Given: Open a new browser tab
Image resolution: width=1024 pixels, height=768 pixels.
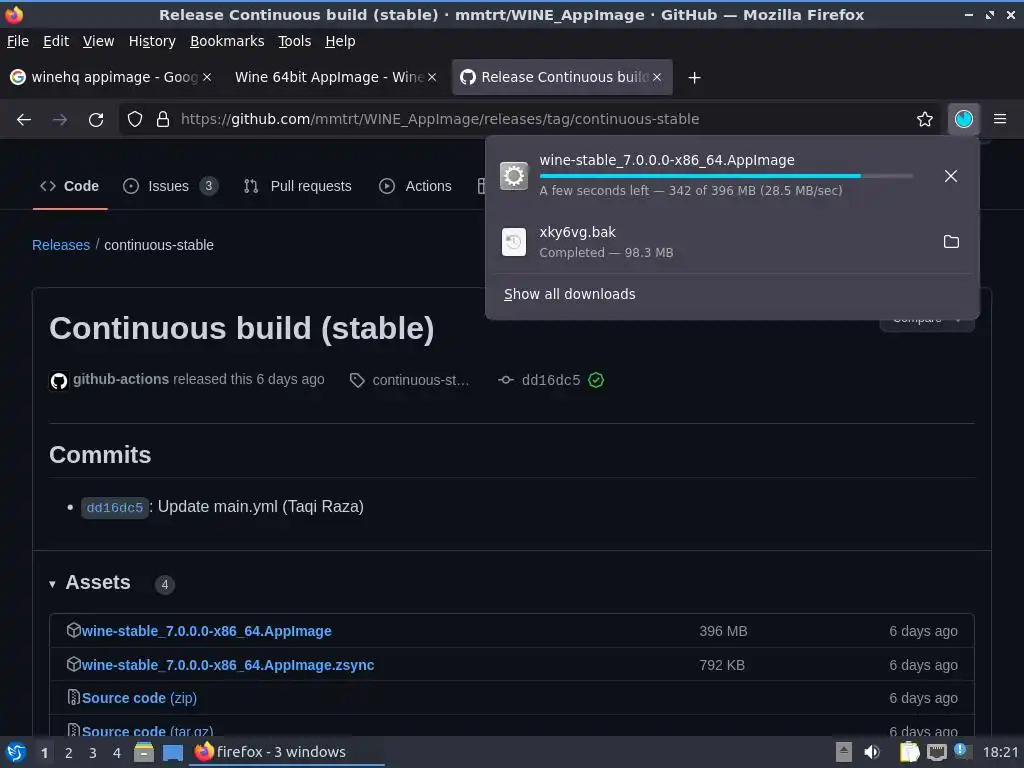Looking at the screenshot, I should point(694,78).
